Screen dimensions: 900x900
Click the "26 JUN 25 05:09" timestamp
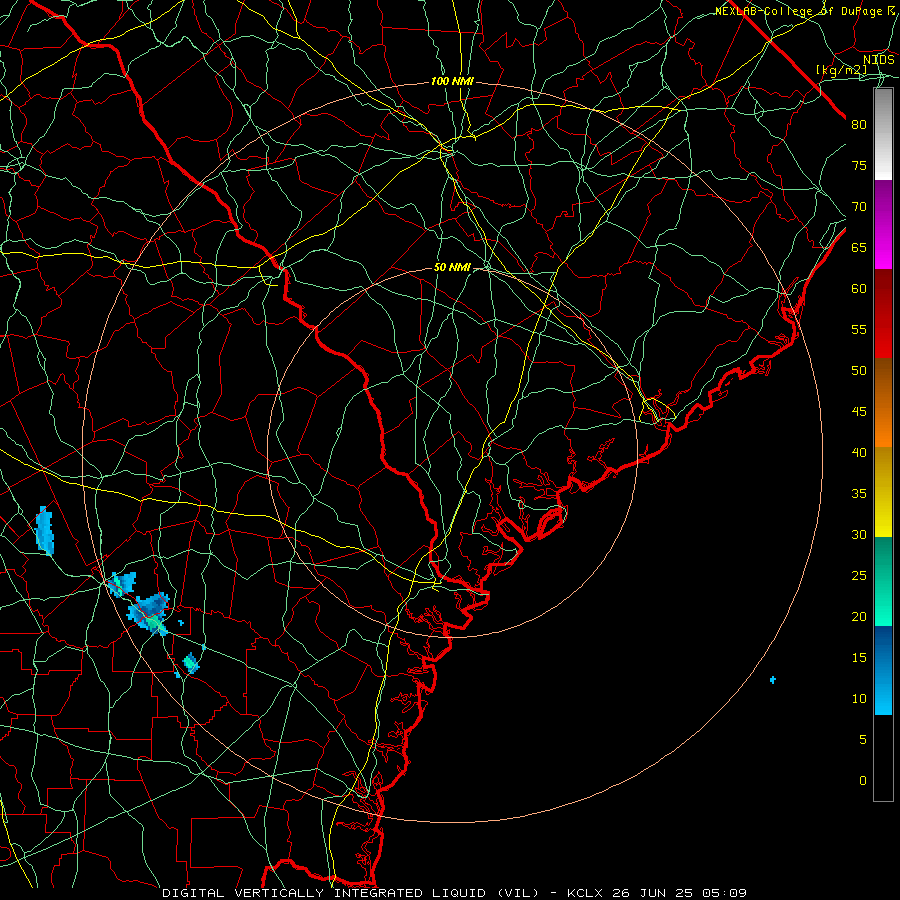680,893
